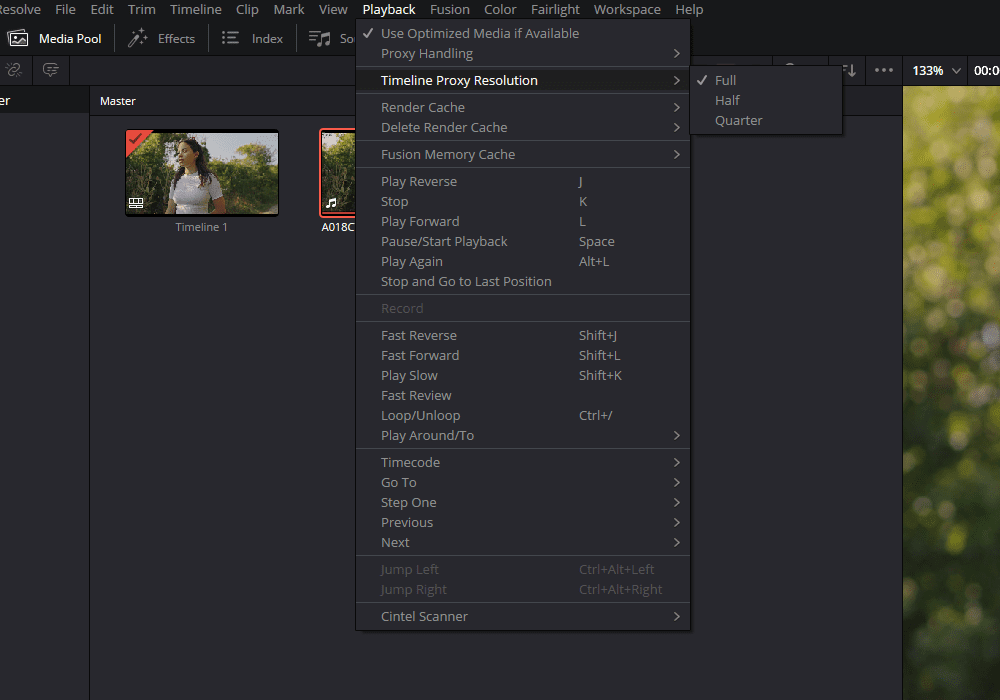Open the Index list icon

tap(231, 39)
